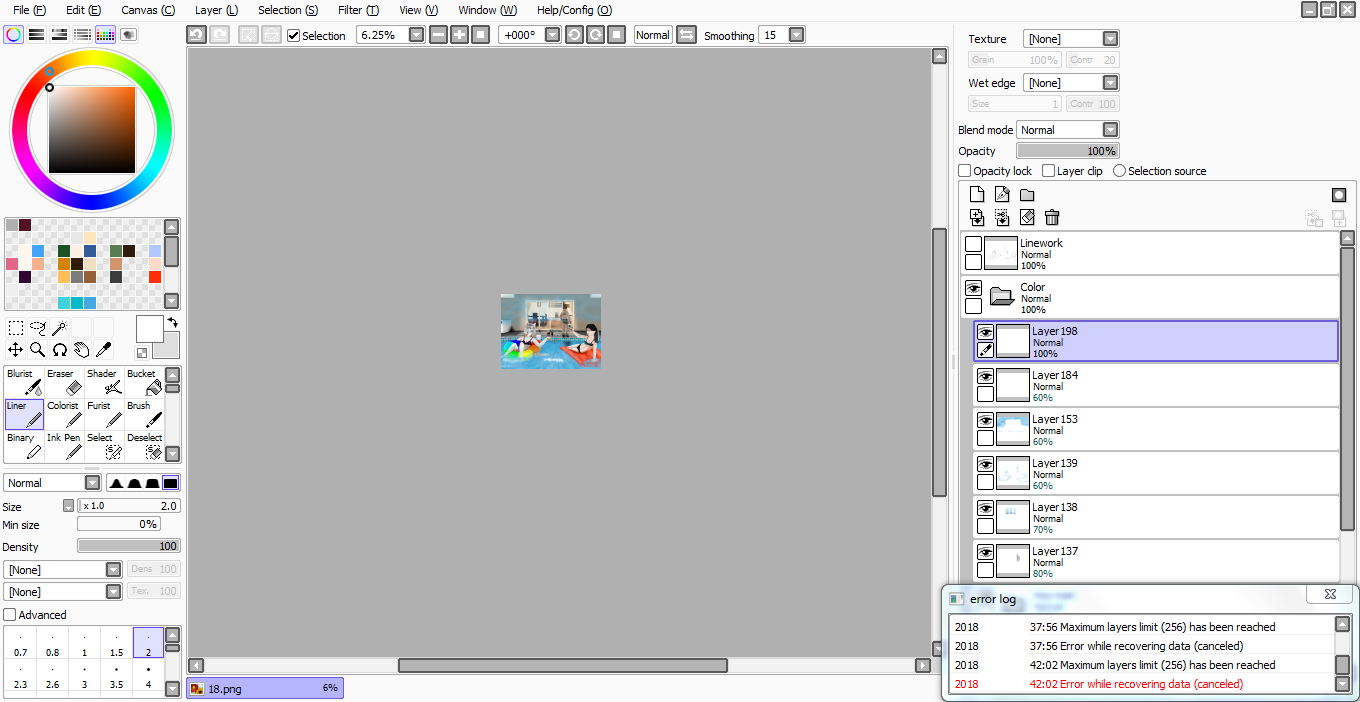This screenshot has height=702, width=1360.
Task: Zoom in the canvas view
Action: coord(459,35)
